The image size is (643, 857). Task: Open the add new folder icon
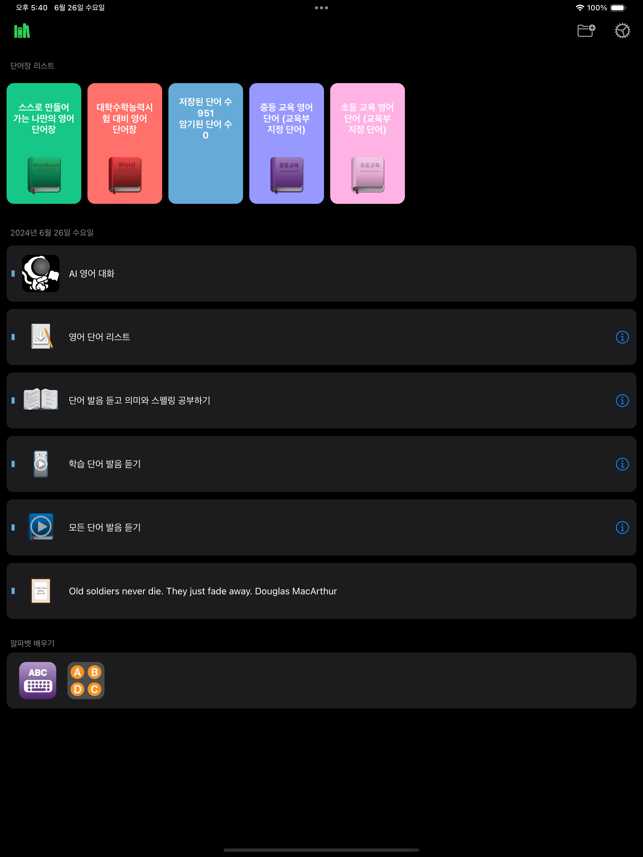click(586, 31)
